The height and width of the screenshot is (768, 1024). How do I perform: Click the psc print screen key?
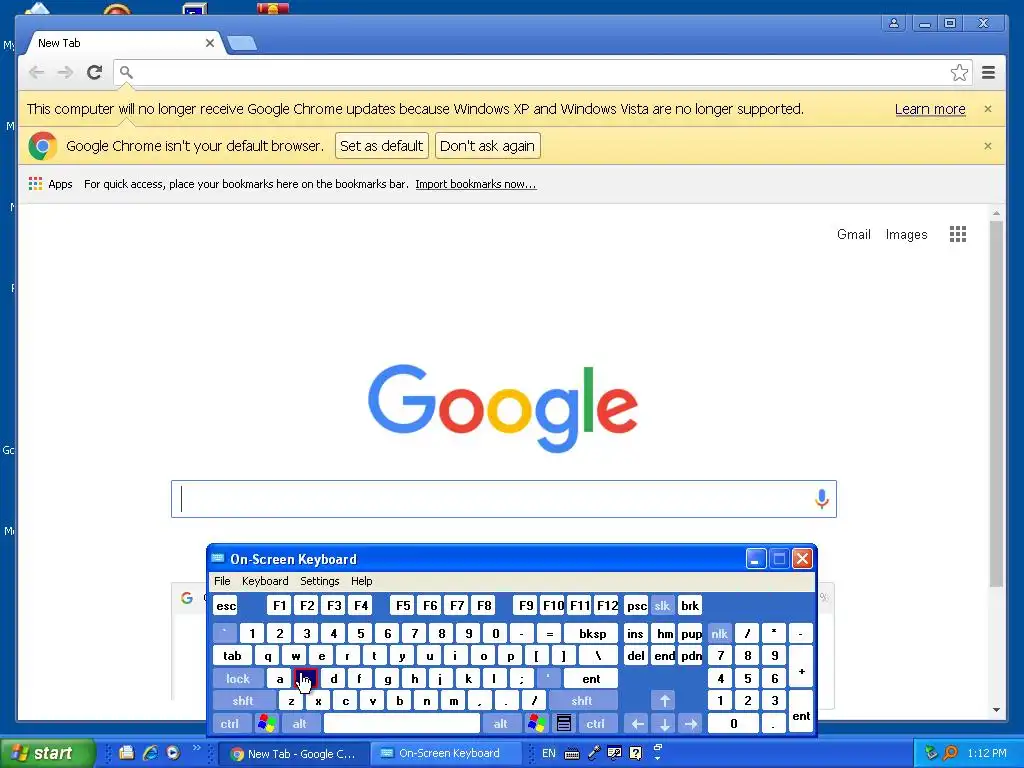(636, 605)
